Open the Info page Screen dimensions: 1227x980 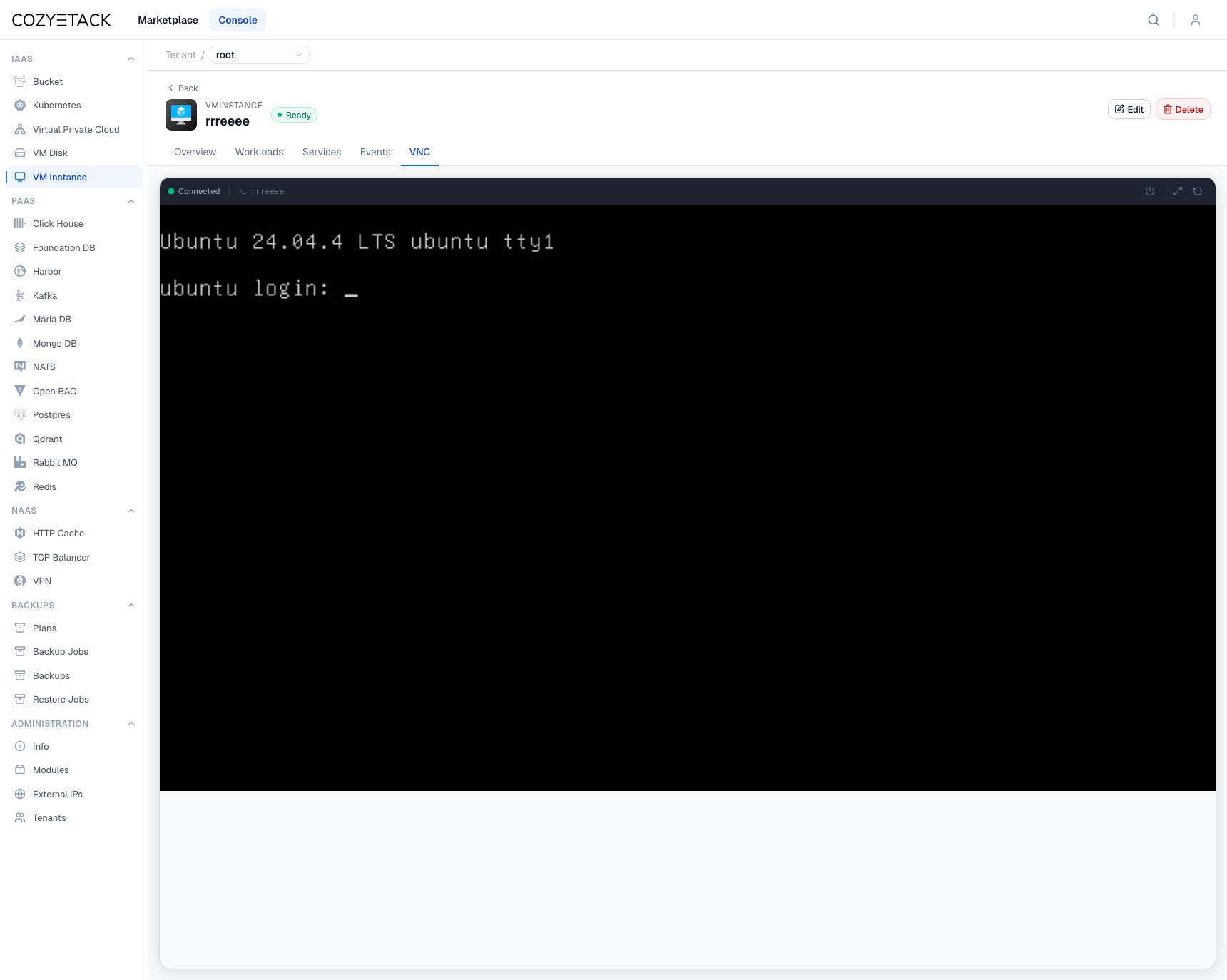click(x=41, y=746)
